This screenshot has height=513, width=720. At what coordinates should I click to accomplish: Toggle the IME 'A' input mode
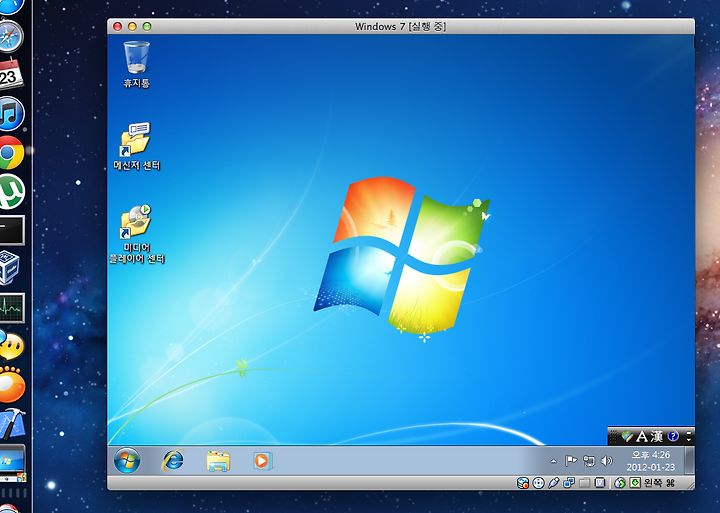(641, 436)
